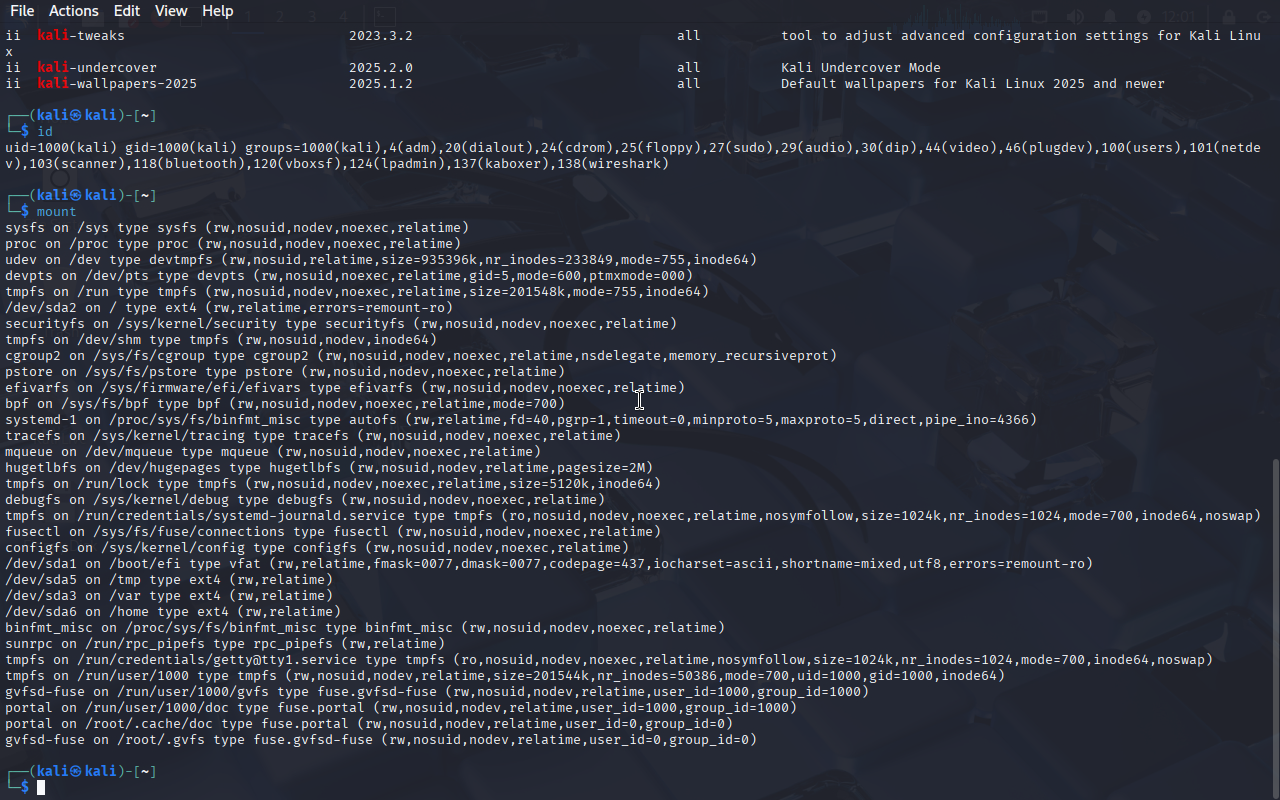Click the 'gvfsd-fuse on /root/.gvfs' line

point(381,740)
